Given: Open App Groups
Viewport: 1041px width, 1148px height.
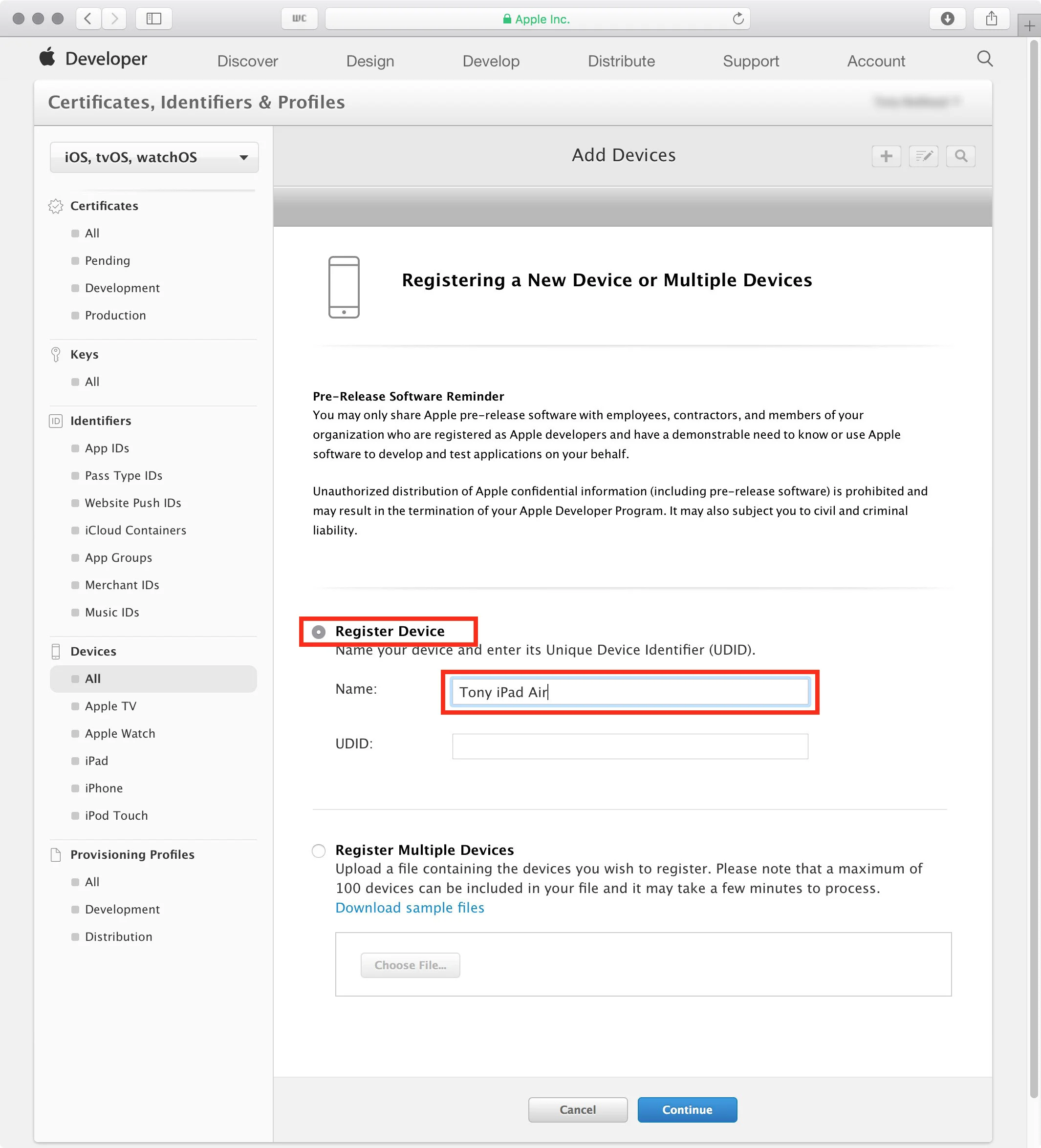Looking at the screenshot, I should click(x=118, y=558).
